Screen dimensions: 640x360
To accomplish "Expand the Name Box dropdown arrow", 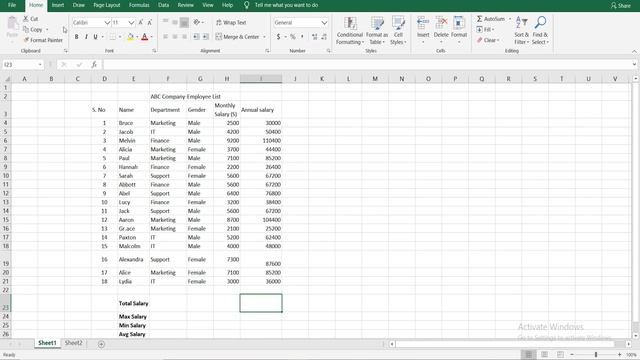I will [40, 64].
